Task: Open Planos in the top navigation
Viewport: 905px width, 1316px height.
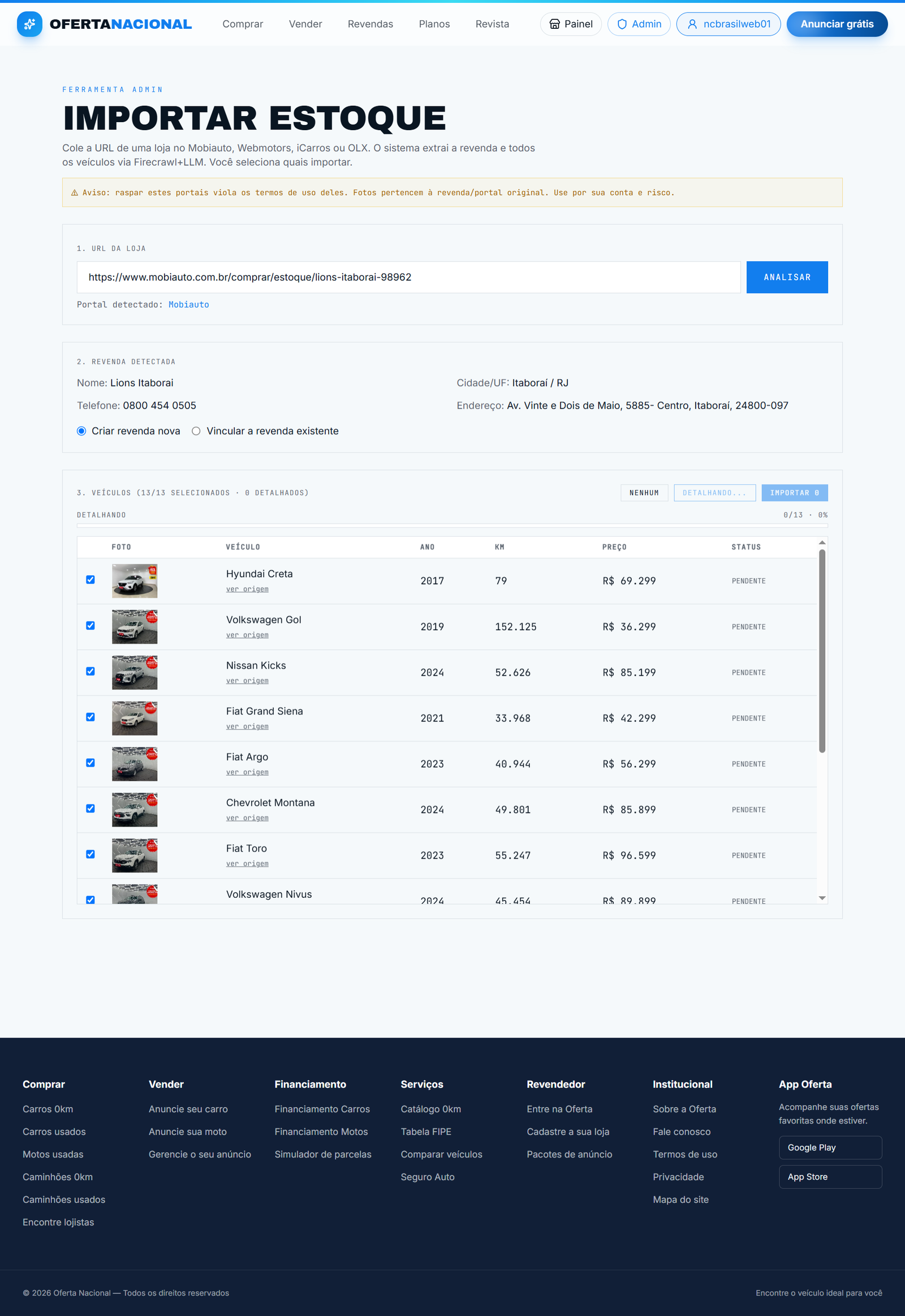Action: click(x=434, y=24)
